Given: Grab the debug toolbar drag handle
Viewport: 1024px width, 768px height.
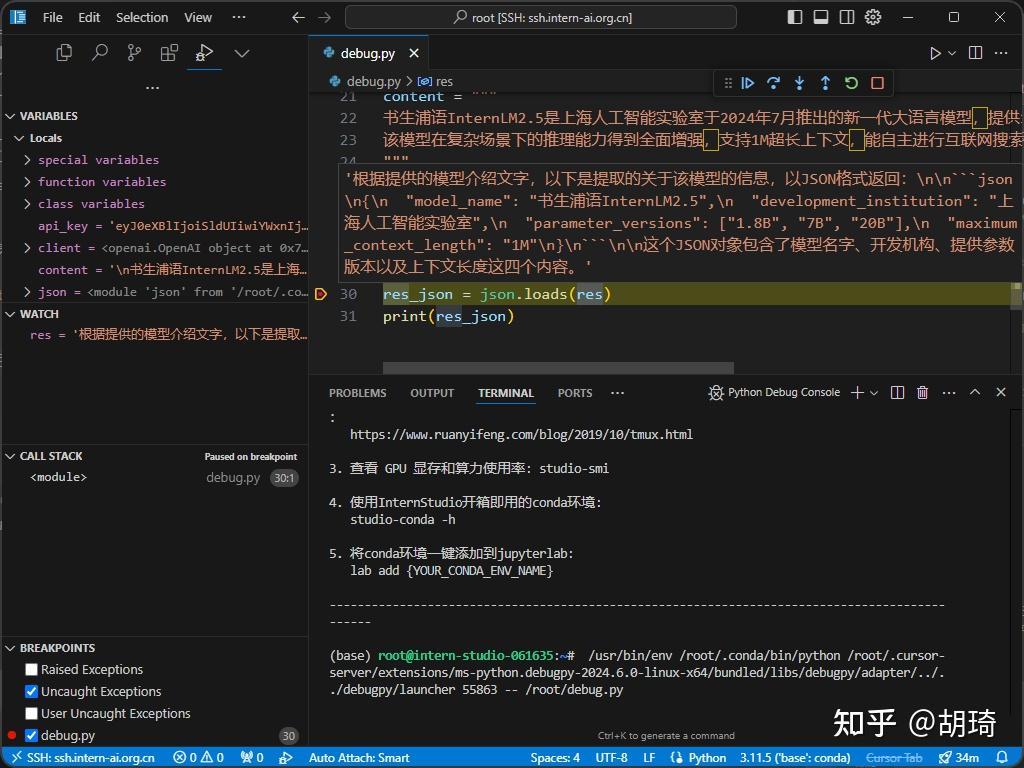Looking at the screenshot, I should [x=728, y=83].
